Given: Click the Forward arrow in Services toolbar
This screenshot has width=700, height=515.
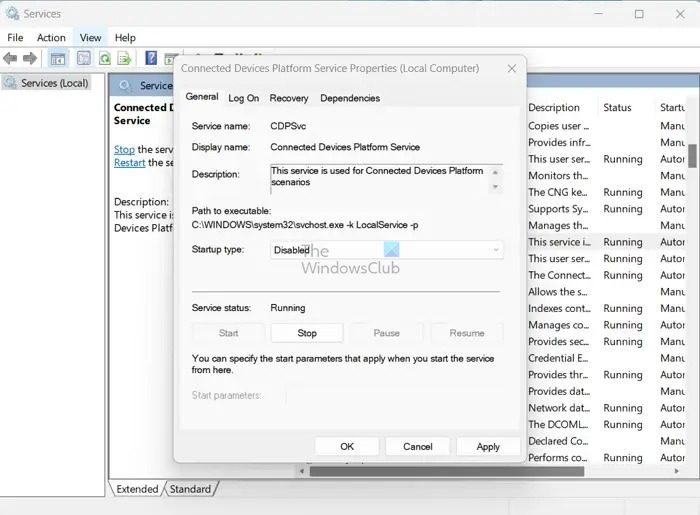Looking at the screenshot, I should tap(30, 58).
